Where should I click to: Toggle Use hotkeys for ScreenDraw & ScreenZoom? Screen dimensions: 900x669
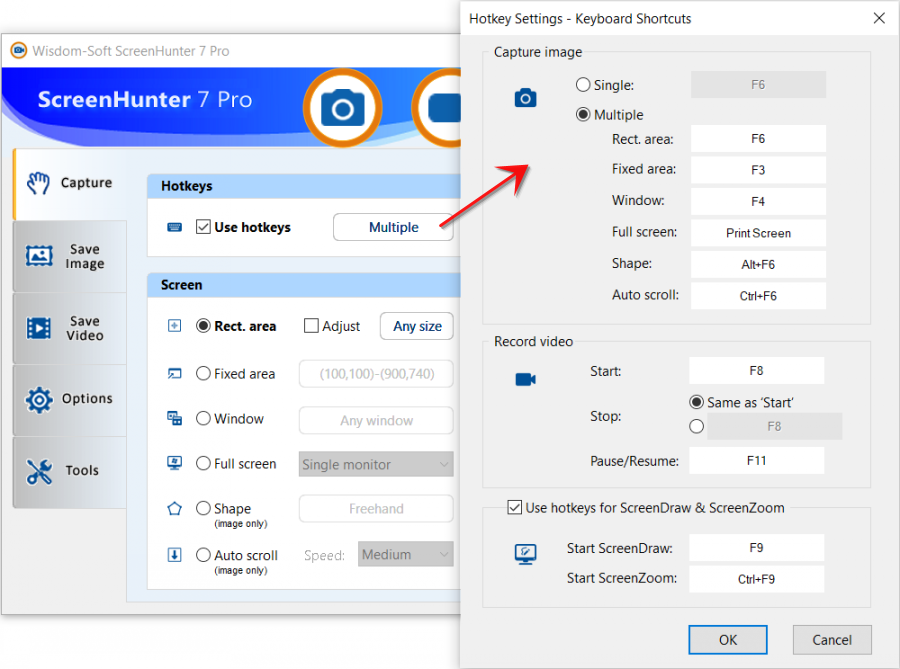pos(514,508)
